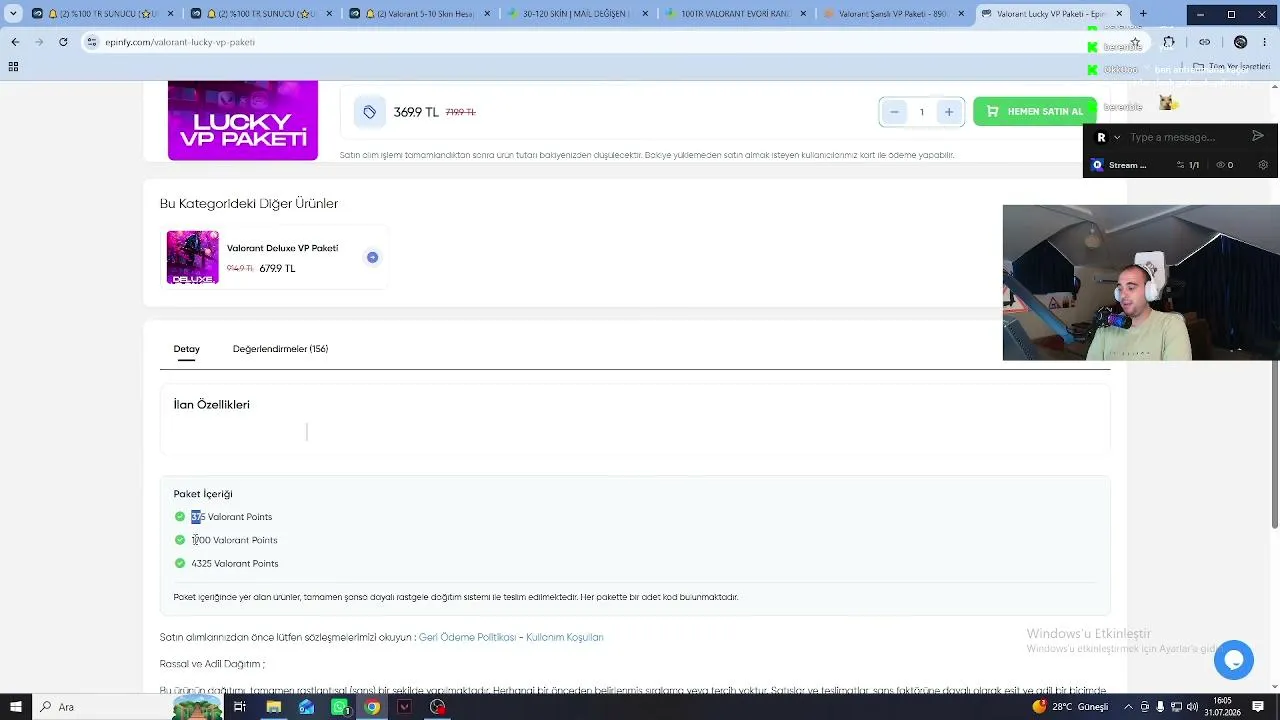Viewport: 1280px width, 720px height.
Task: Open chat overlay settings gear
Action: (x=1263, y=165)
